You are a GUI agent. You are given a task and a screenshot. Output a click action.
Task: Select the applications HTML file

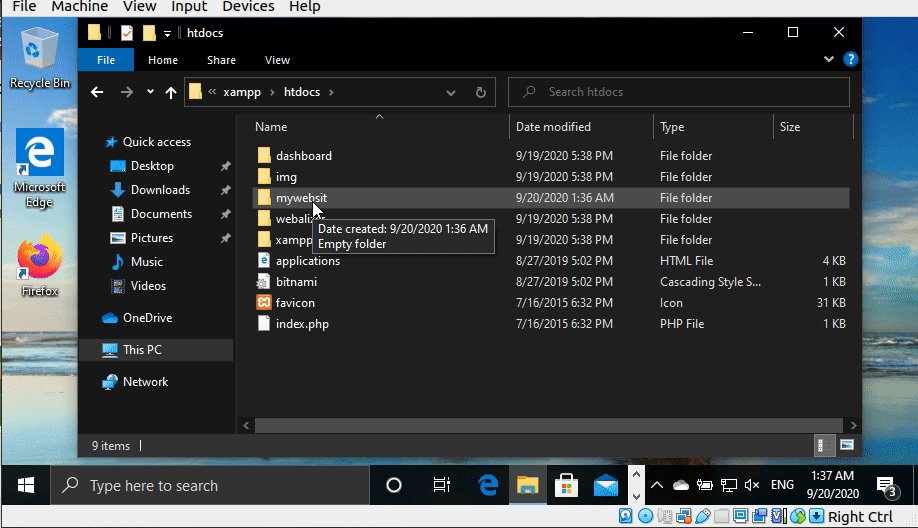pos(307,260)
